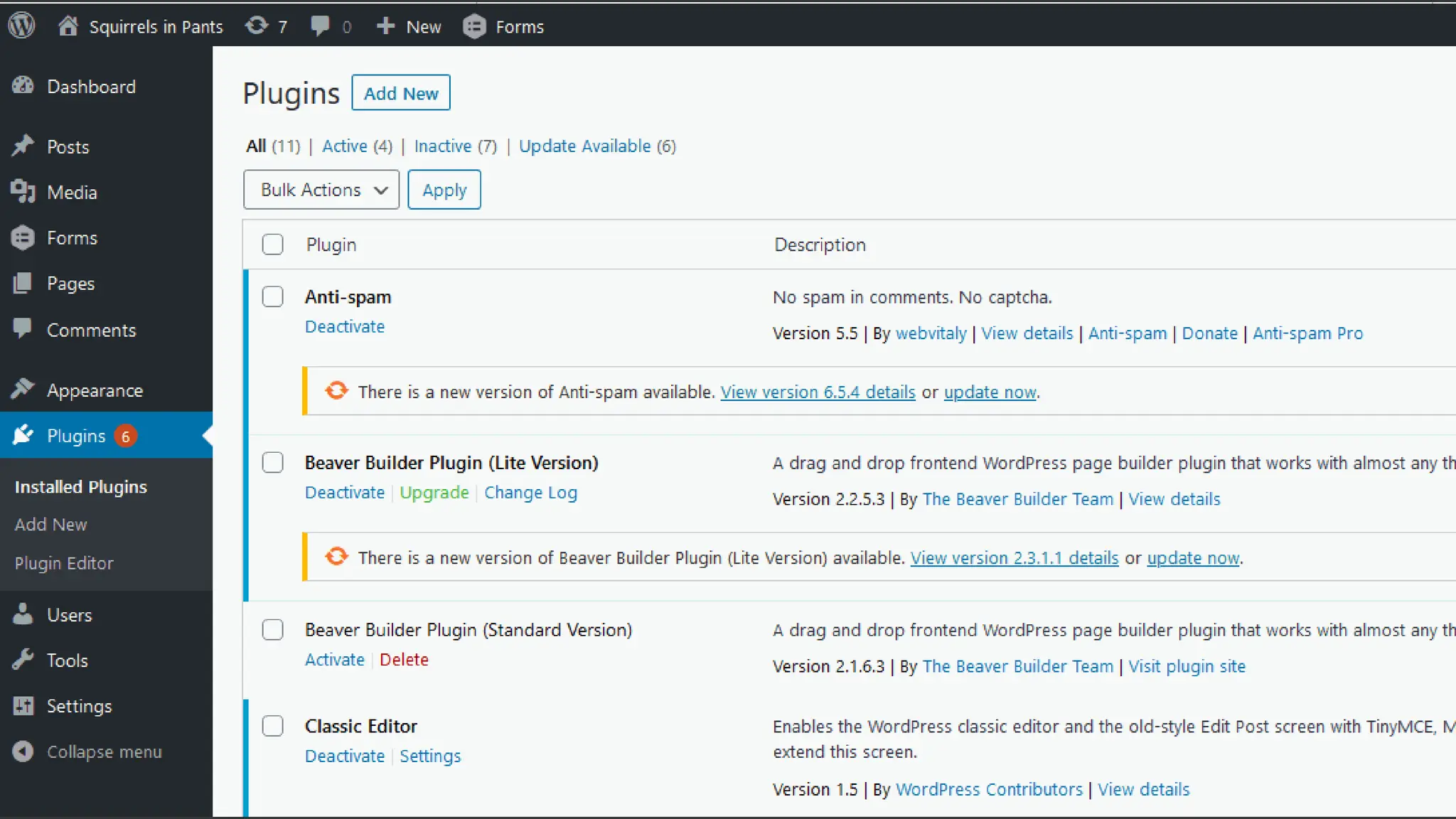Click the comments bubble icon in admin bar
Screen dimensions: 1456x819
pyautogui.click(x=320, y=26)
